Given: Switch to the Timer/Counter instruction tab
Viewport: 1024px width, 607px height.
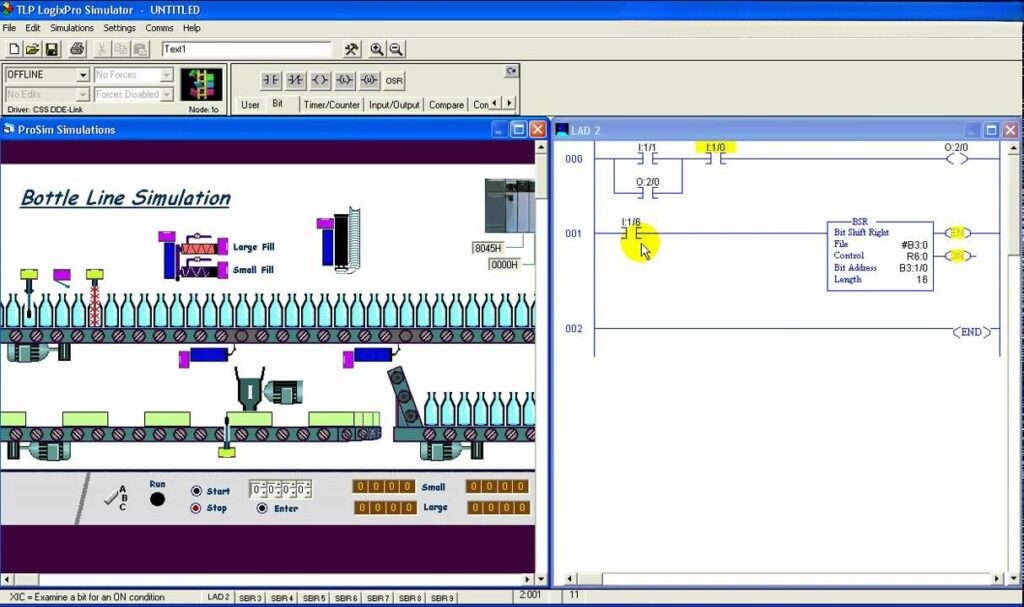Looking at the screenshot, I should [331, 104].
